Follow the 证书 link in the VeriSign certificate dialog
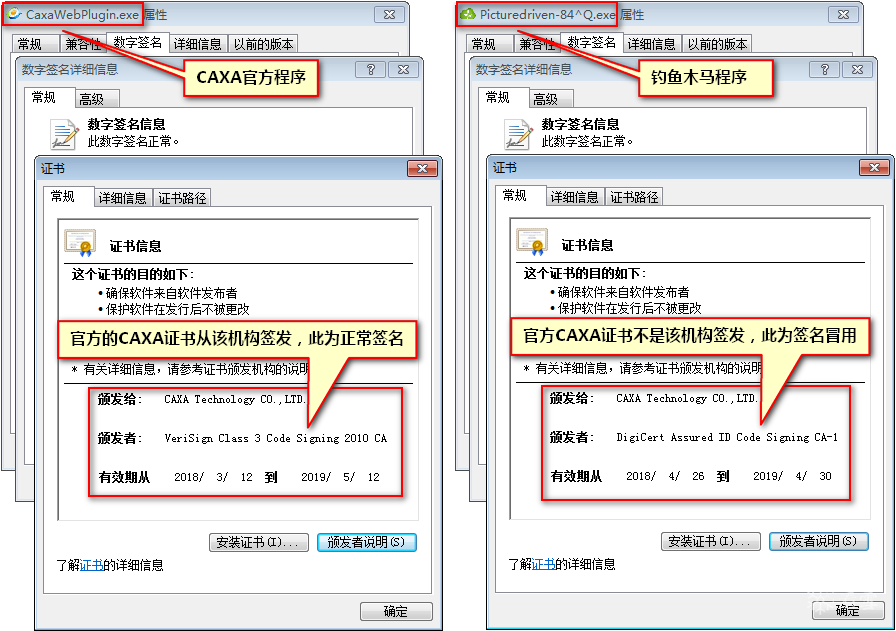The image size is (896, 631). coord(91,565)
